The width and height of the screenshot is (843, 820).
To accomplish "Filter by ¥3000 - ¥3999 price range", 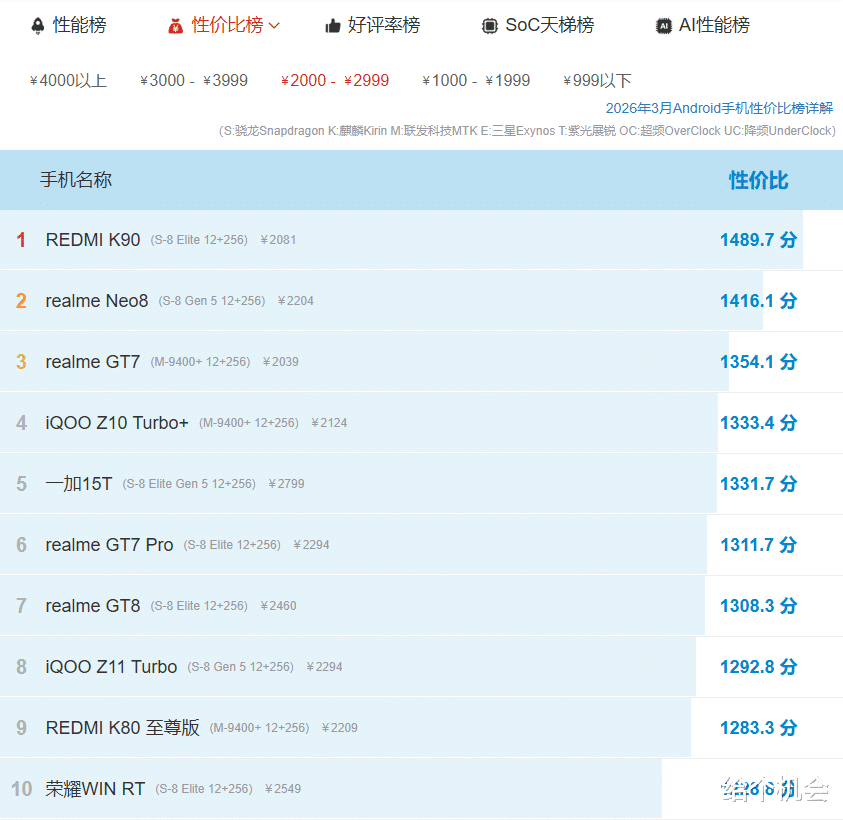I will pos(194,81).
